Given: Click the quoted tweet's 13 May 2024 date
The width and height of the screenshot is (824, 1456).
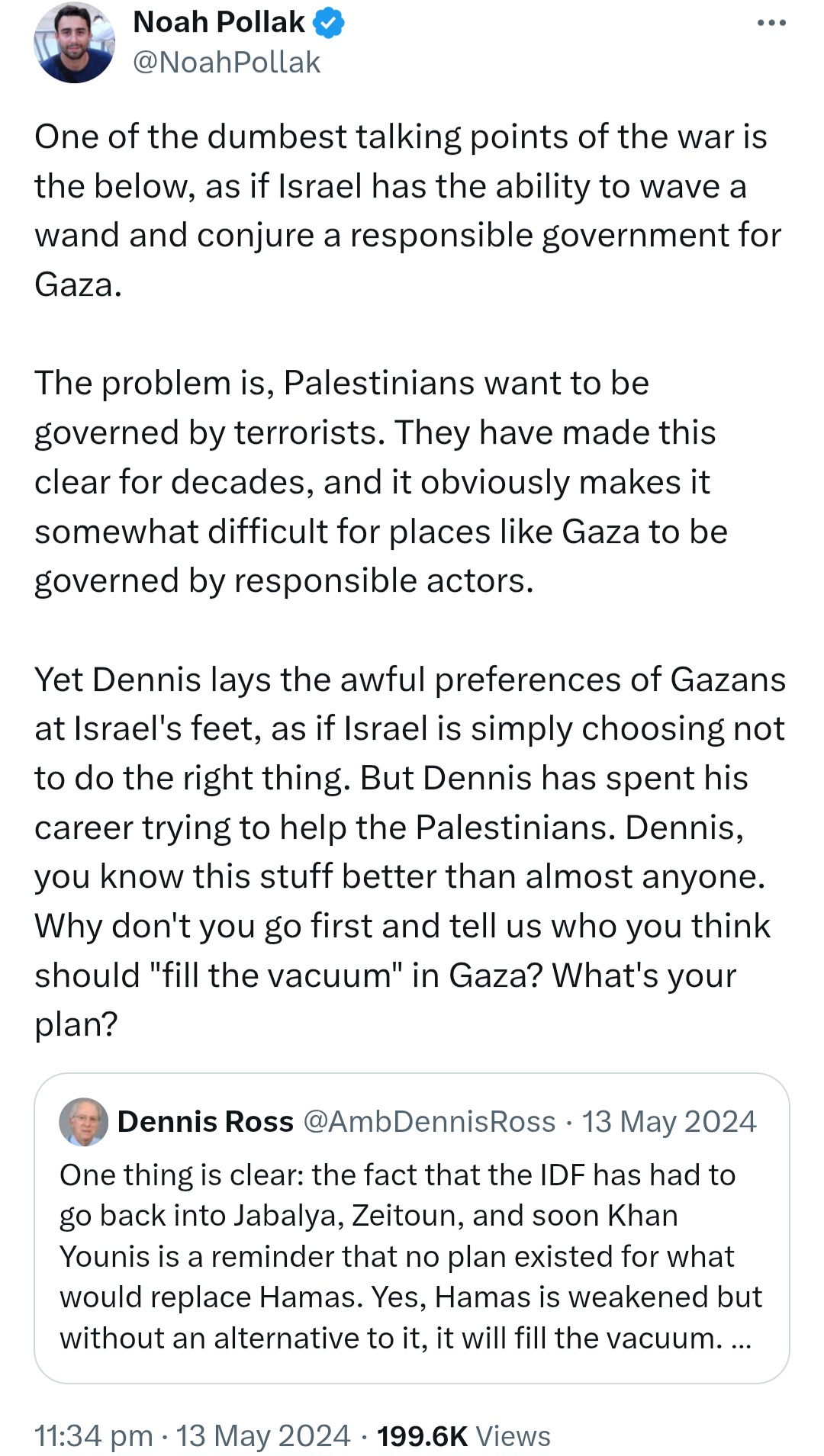Looking at the screenshot, I should point(669,1122).
